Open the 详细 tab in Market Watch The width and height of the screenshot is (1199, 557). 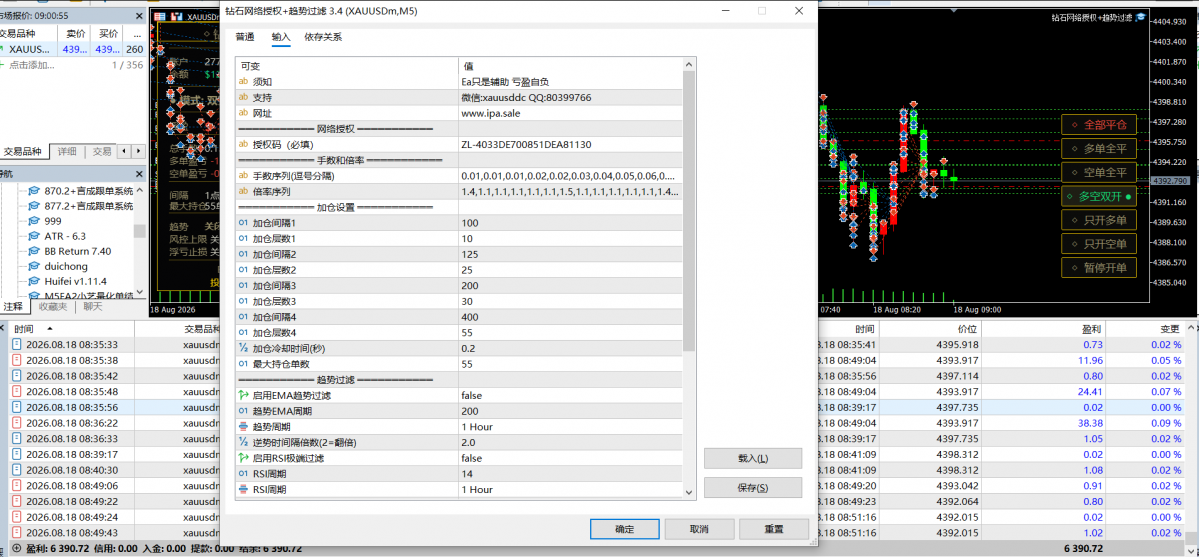click(67, 151)
